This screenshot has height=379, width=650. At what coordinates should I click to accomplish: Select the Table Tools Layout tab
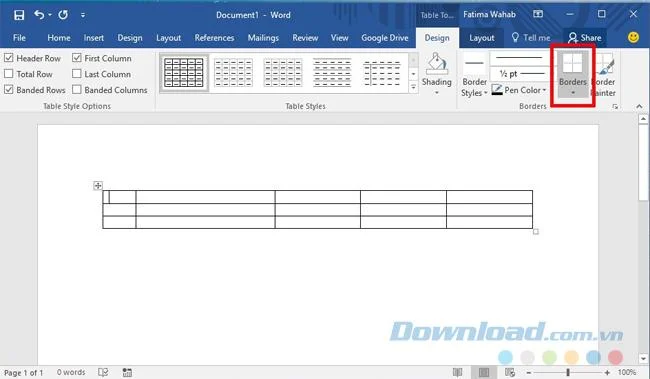tap(482, 38)
